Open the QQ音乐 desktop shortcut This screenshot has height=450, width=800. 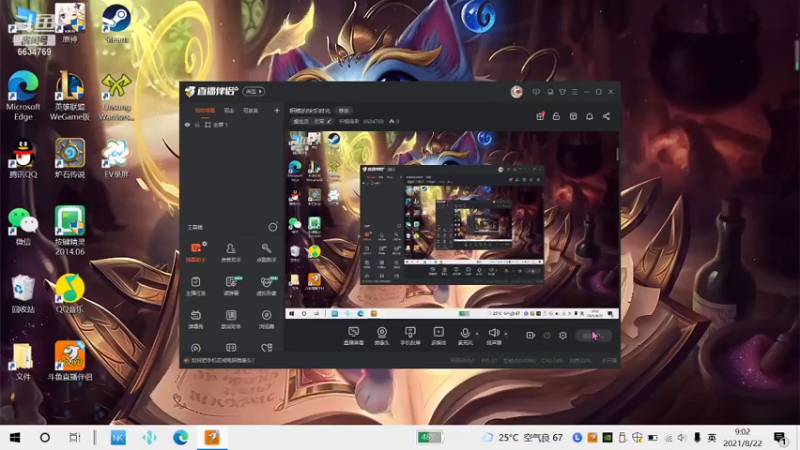tap(70, 293)
